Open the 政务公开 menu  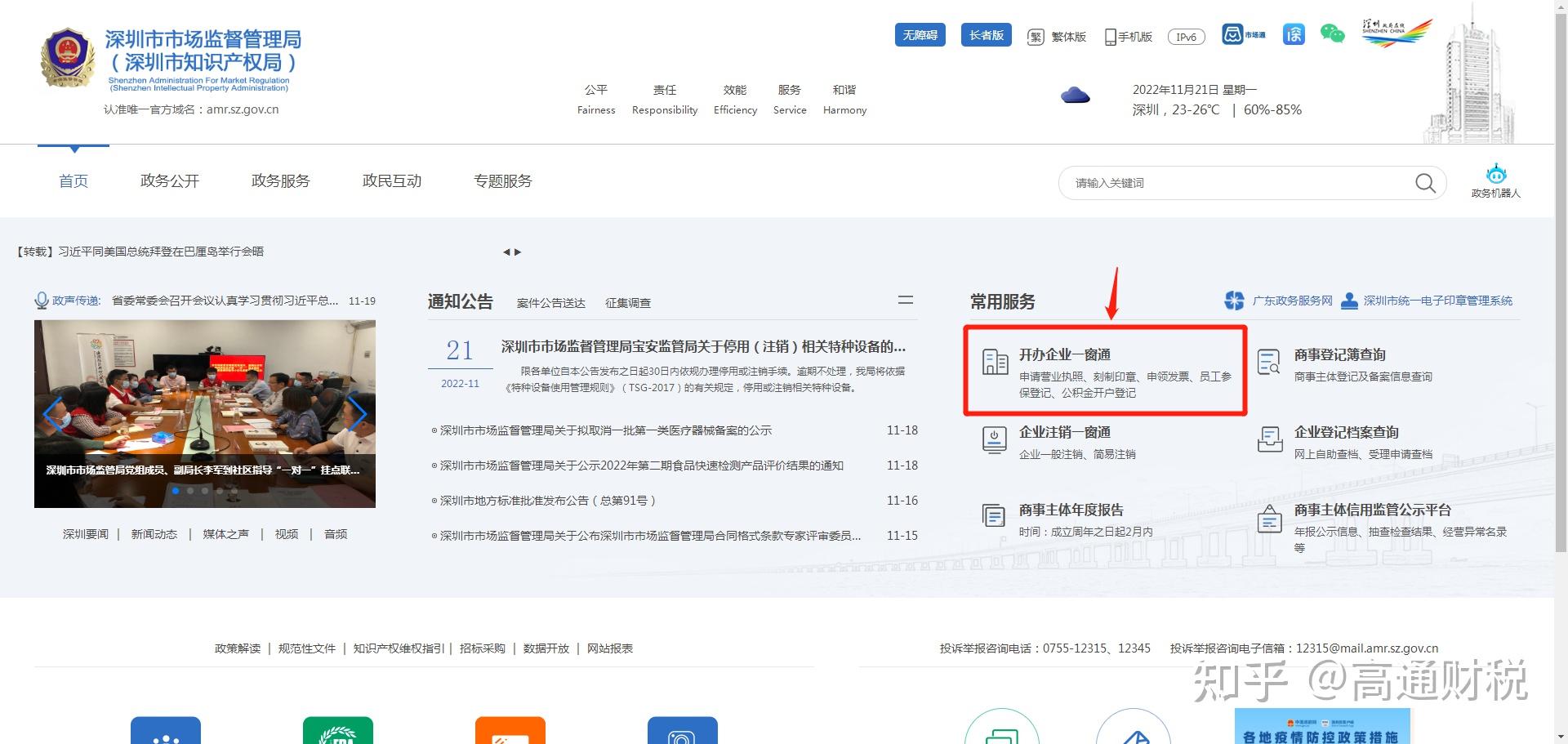pyautogui.click(x=170, y=181)
